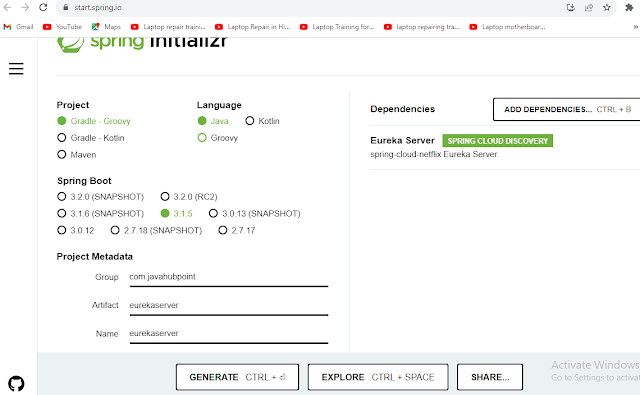Choose Java as the language
Viewport: 640px width, 395px height.
point(213,121)
